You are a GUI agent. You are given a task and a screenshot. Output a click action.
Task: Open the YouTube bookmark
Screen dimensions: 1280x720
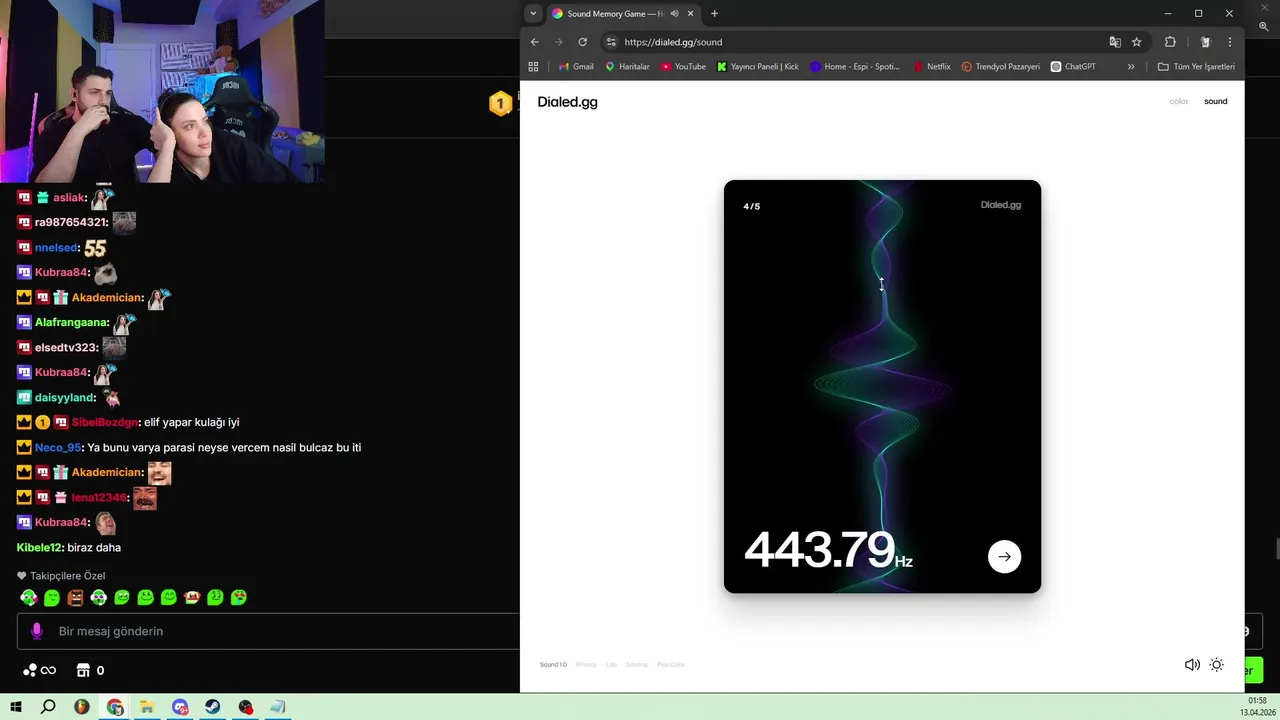click(x=683, y=67)
